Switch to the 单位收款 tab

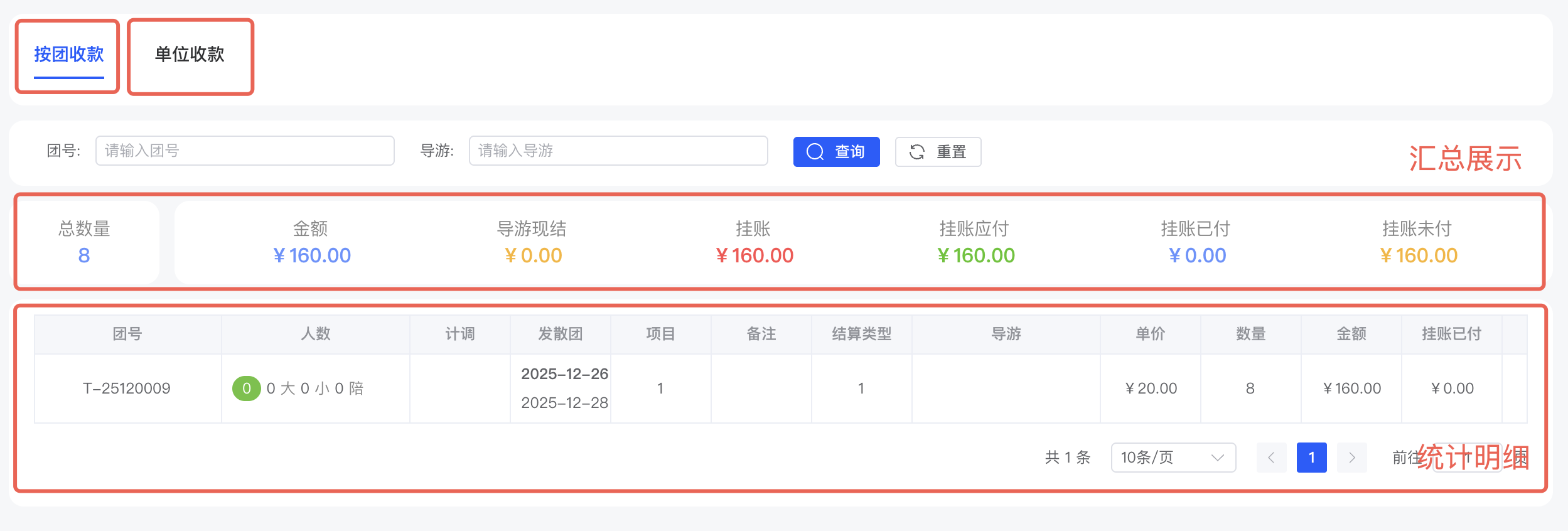pyautogui.click(x=190, y=55)
